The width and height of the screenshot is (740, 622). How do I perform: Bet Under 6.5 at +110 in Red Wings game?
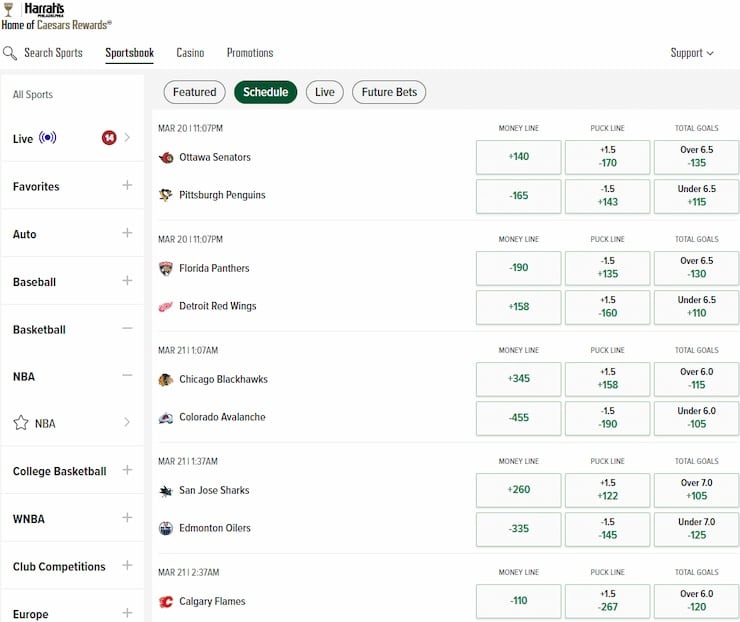pyautogui.click(x=697, y=307)
